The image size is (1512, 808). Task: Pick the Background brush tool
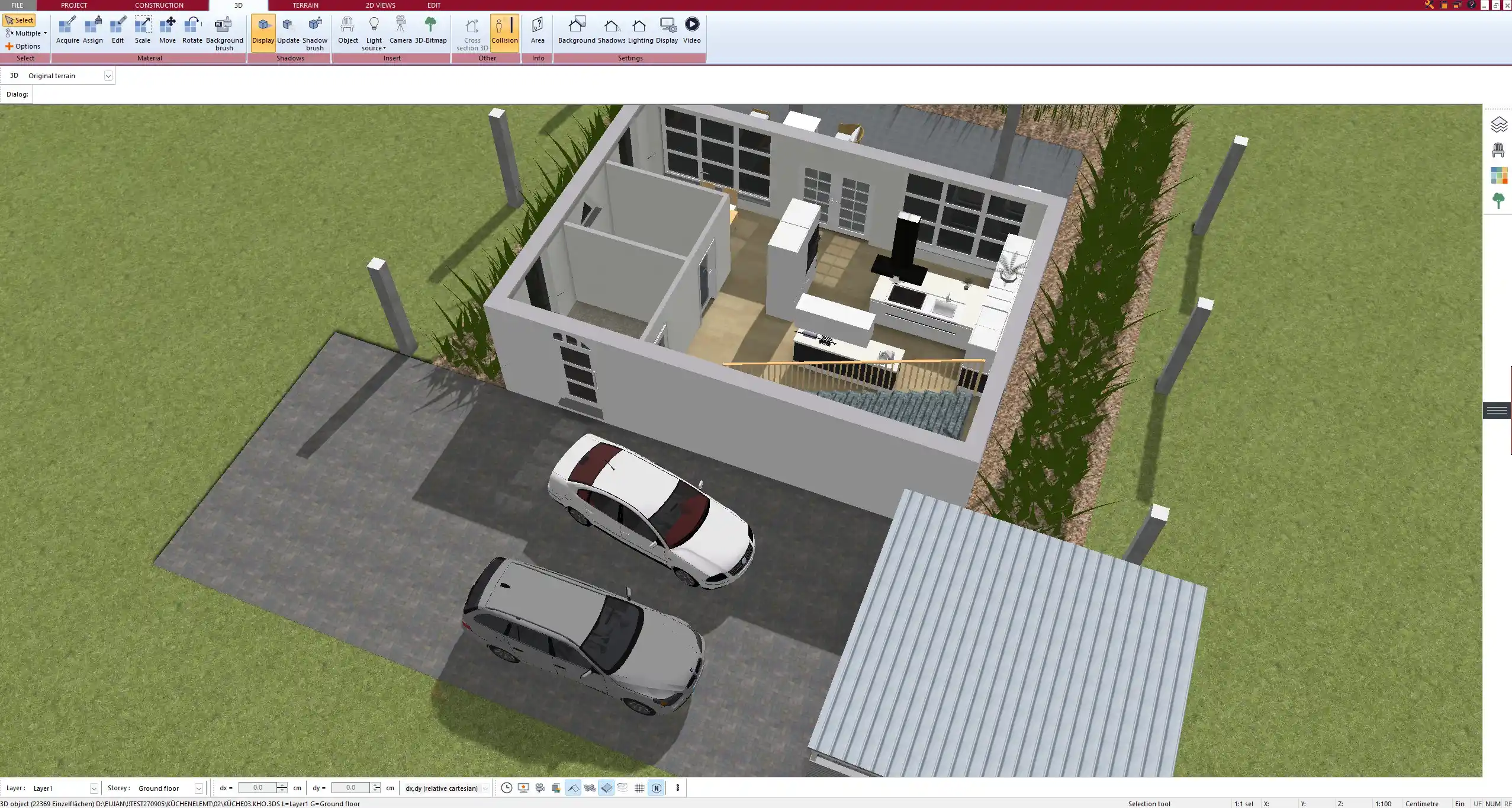224,34
